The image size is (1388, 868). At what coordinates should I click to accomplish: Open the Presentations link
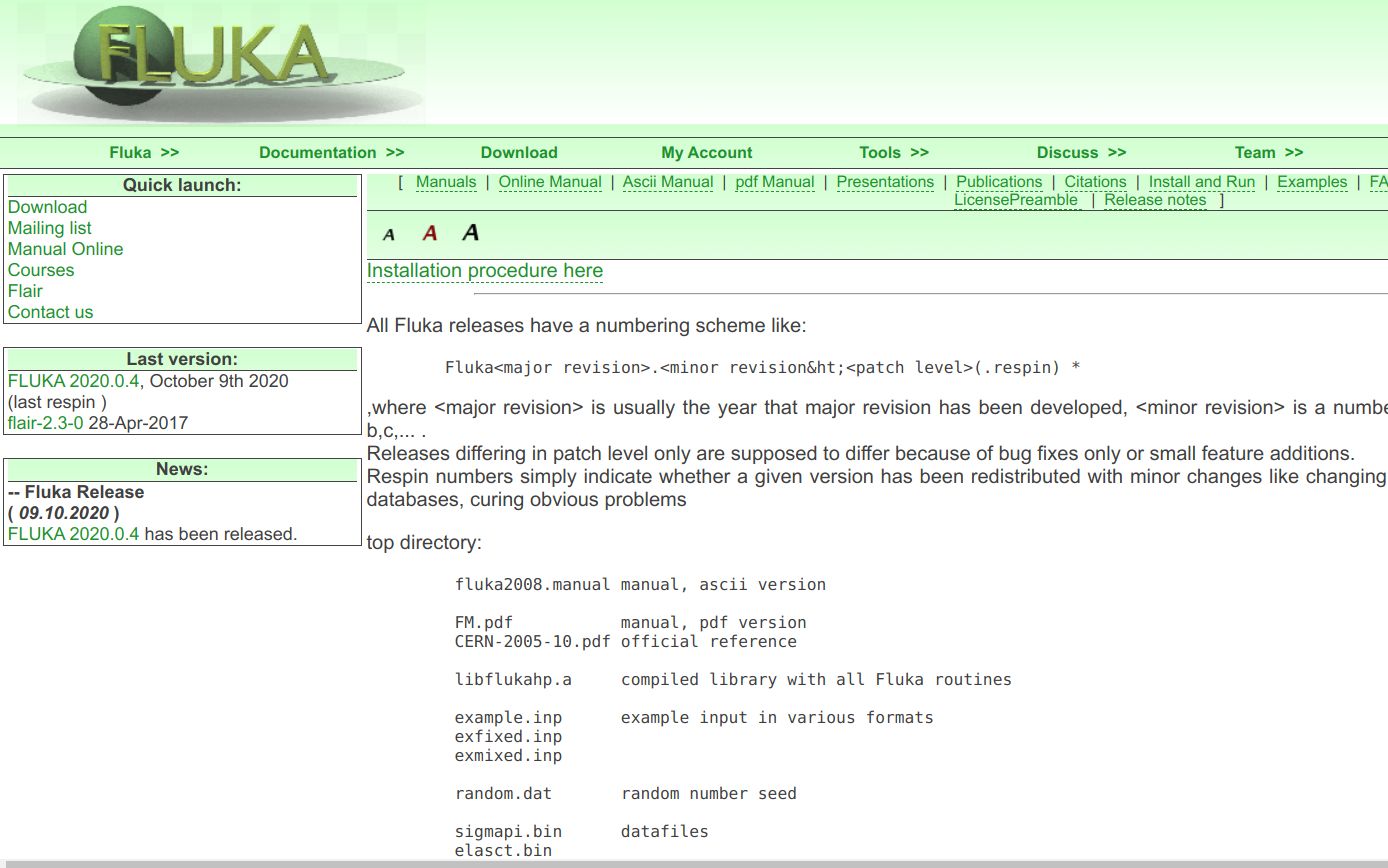coord(885,182)
